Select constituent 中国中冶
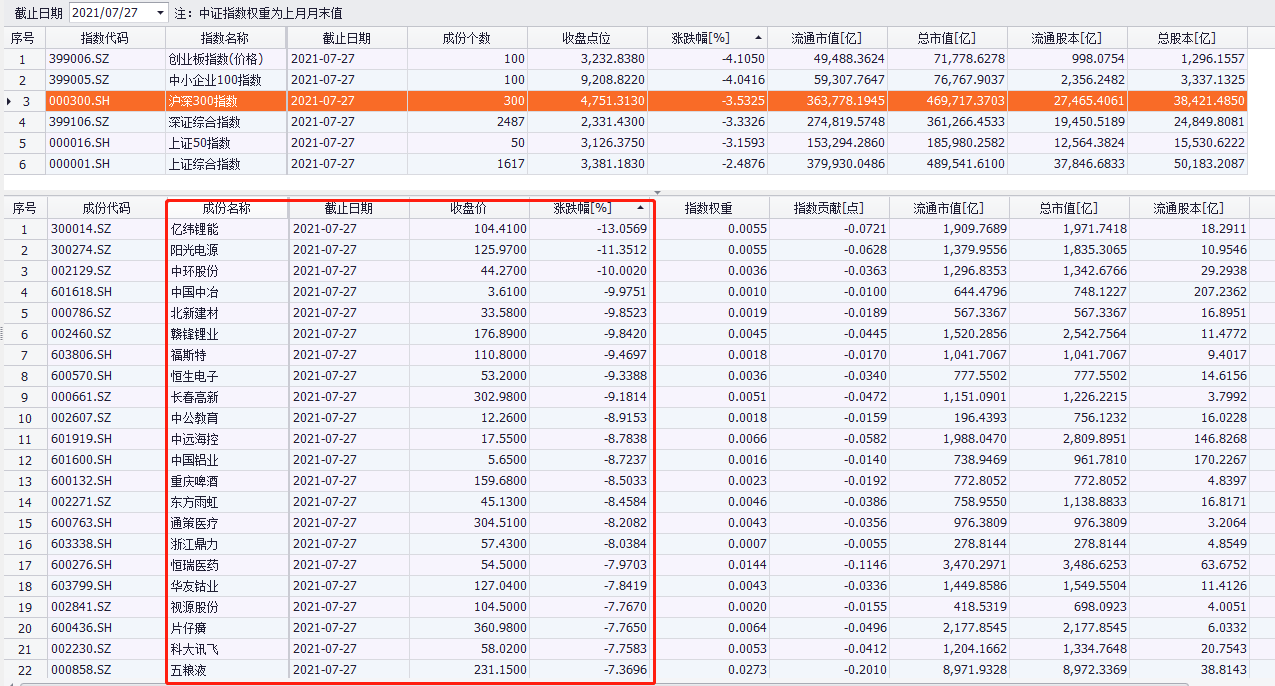The height and width of the screenshot is (686, 1275). point(194,292)
